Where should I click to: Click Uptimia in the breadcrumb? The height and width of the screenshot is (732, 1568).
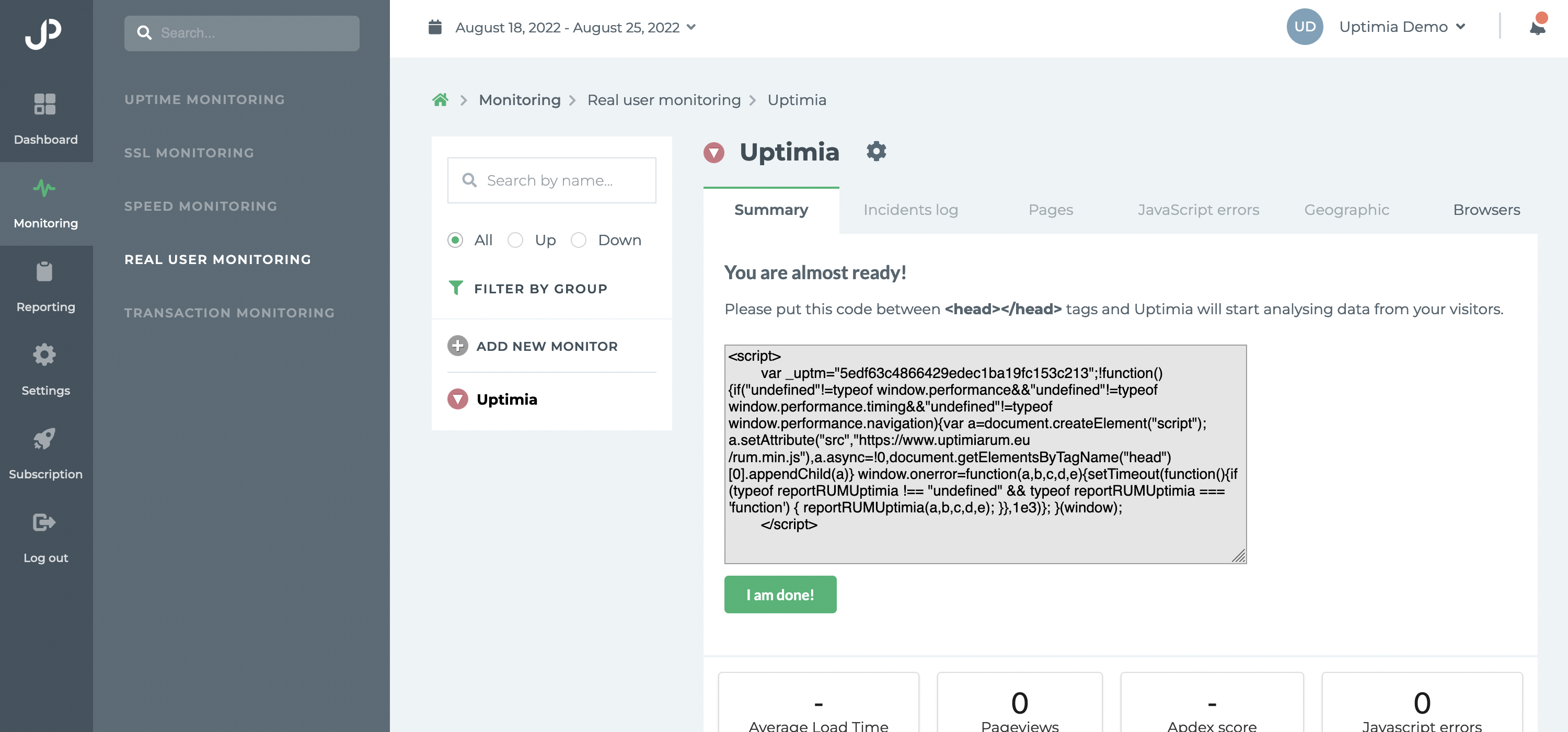[x=796, y=100]
